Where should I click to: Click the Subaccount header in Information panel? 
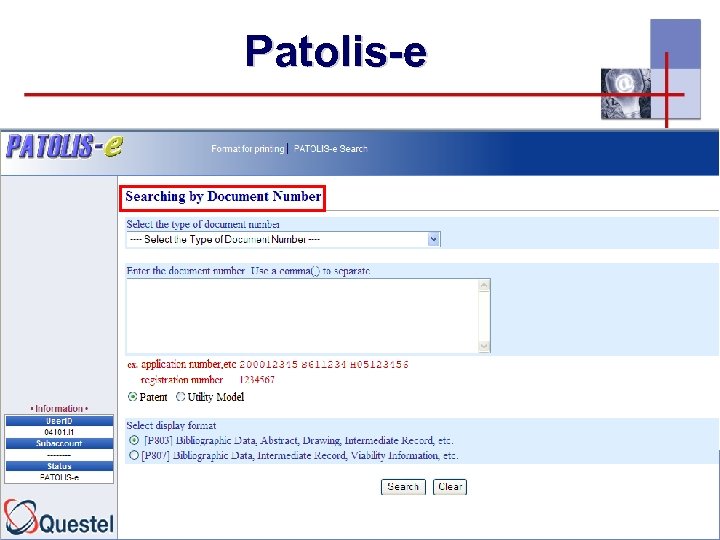pos(59,444)
